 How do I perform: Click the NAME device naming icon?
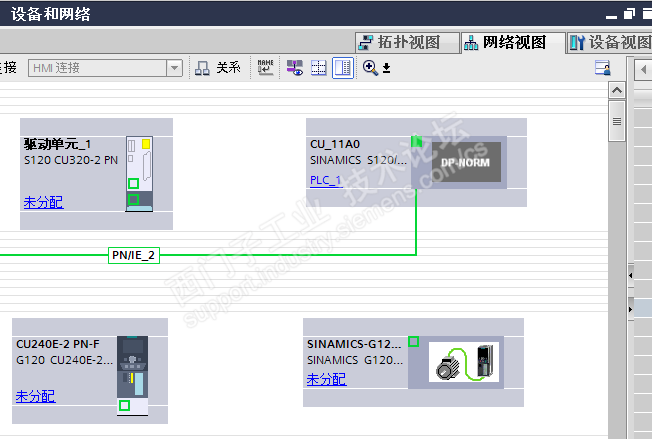pyautogui.click(x=265, y=68)
